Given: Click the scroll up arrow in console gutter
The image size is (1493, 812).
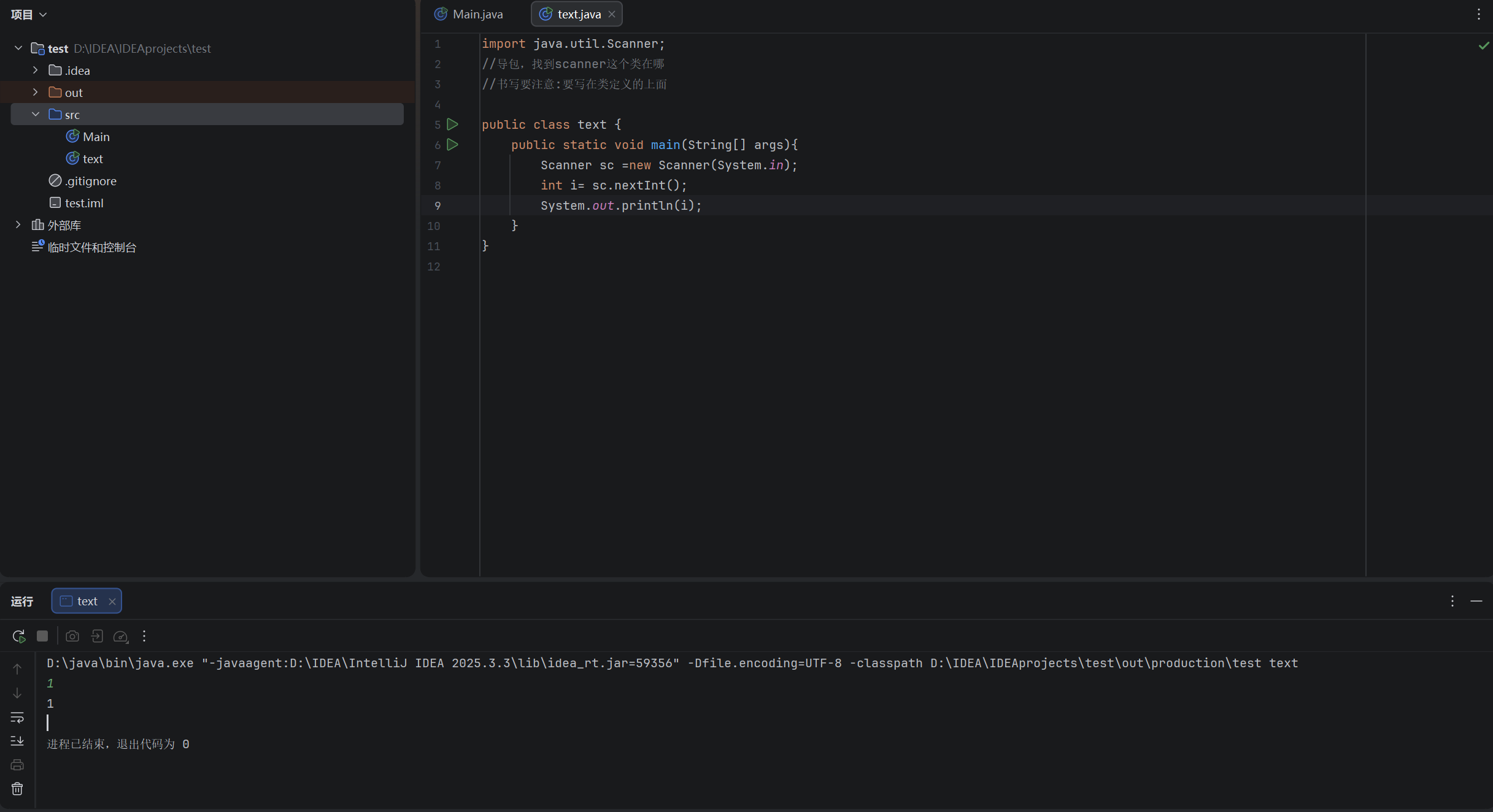Looking at the screenshot, I should click(17, 668).
